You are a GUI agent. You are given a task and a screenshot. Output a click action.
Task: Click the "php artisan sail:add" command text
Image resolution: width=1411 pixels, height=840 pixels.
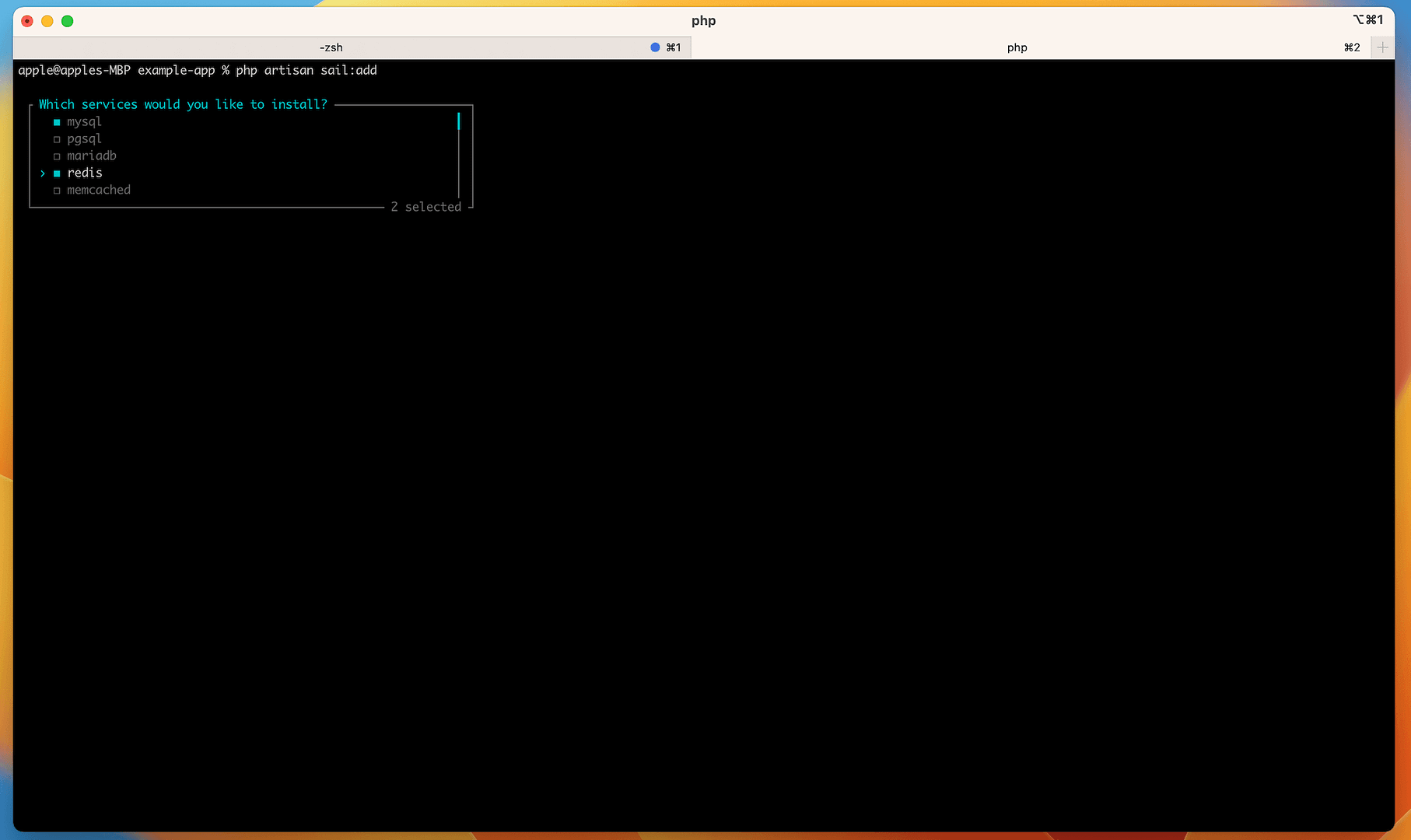click(x=306, y=70)
